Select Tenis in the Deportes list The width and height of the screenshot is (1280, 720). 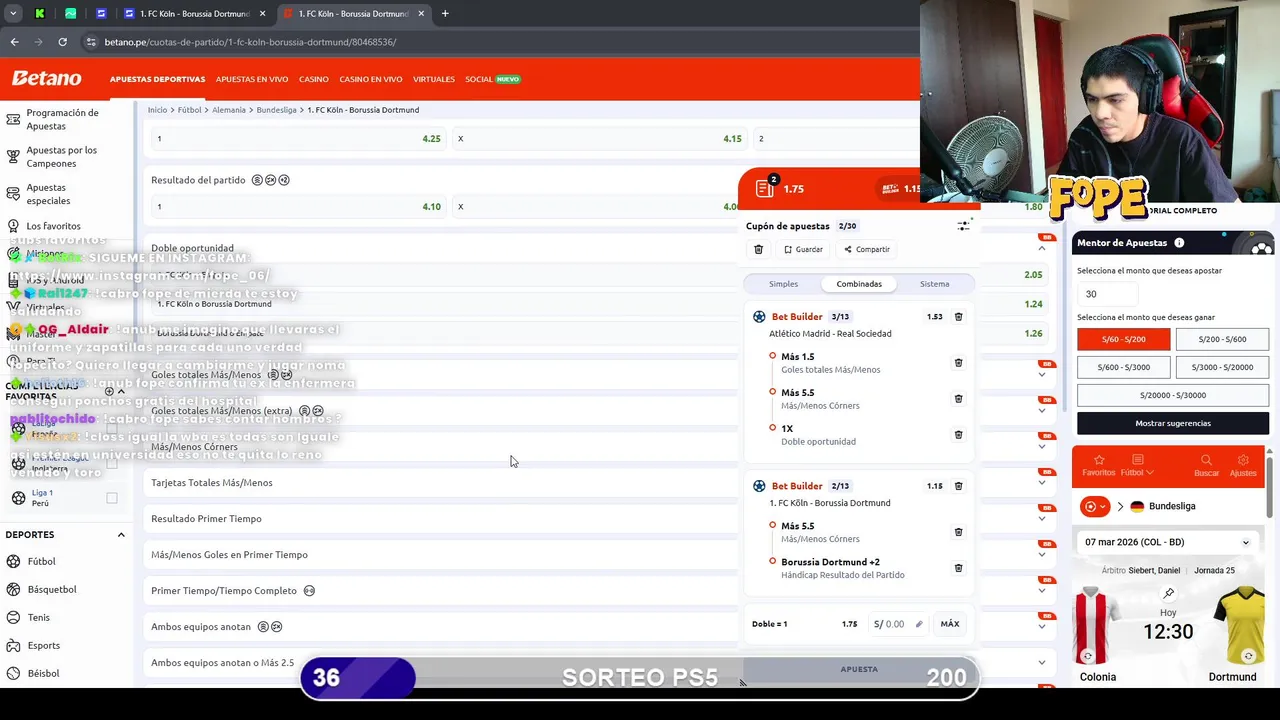coord(38,617)
